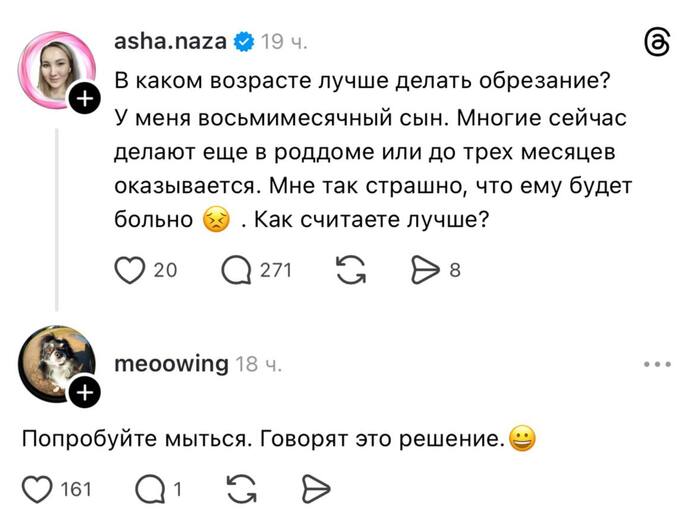The image size is (700, 520).
Task: Repost the asha.naza thread
Action: 351,270
